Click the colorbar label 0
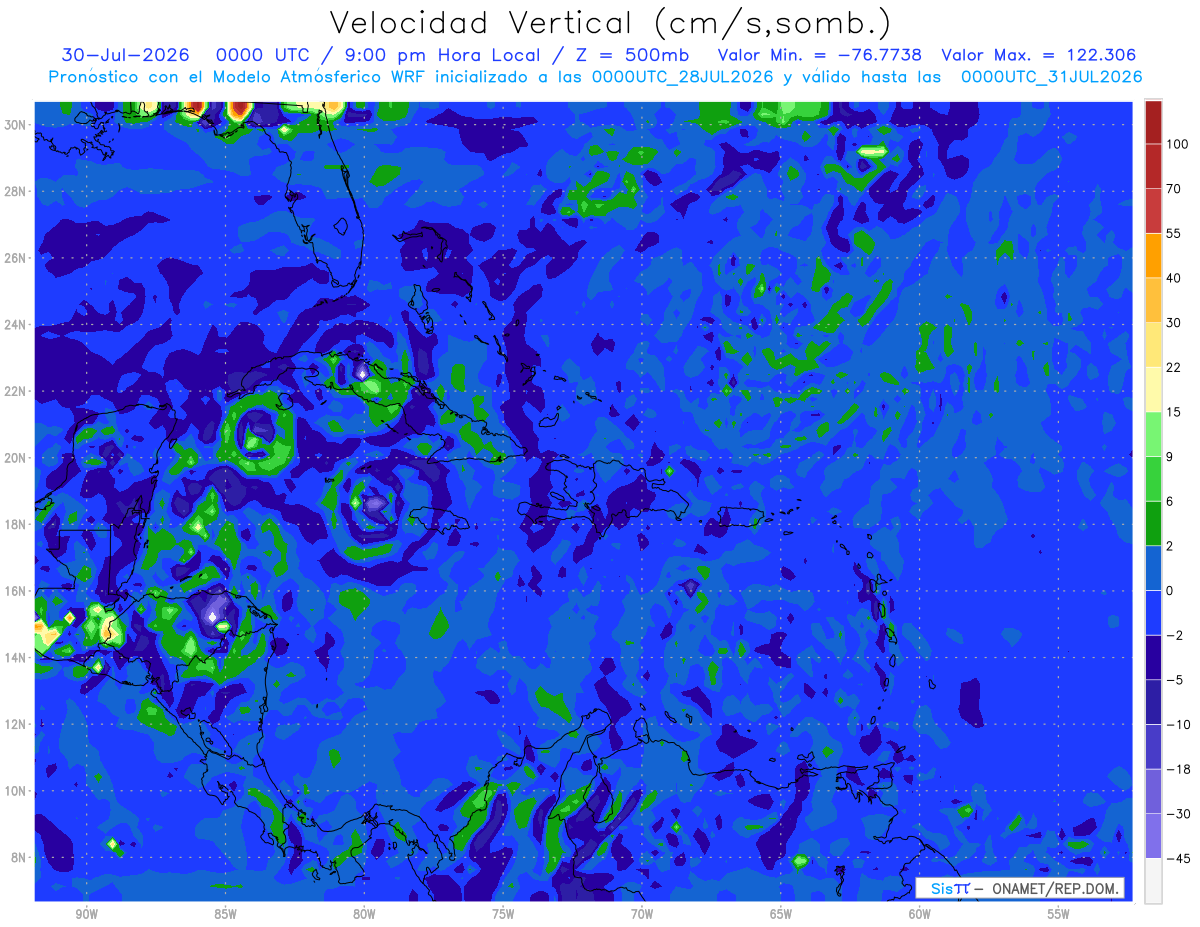The height and width of the screenshot is (927, 1200). [1171, 590]
